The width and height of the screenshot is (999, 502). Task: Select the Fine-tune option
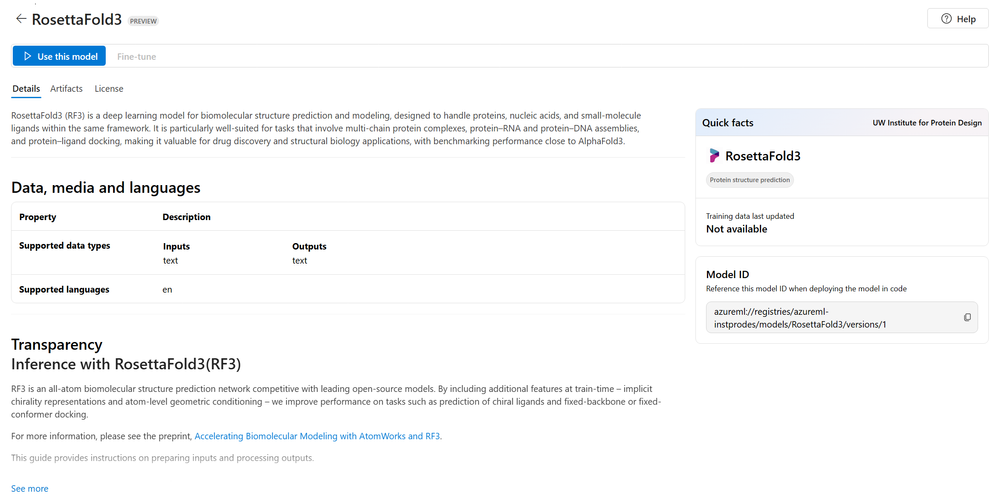pos(136,57)
